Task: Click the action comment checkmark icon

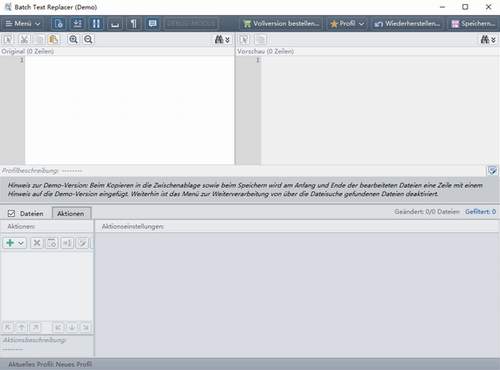Action: pyautogui.click(x=82, y=243)
